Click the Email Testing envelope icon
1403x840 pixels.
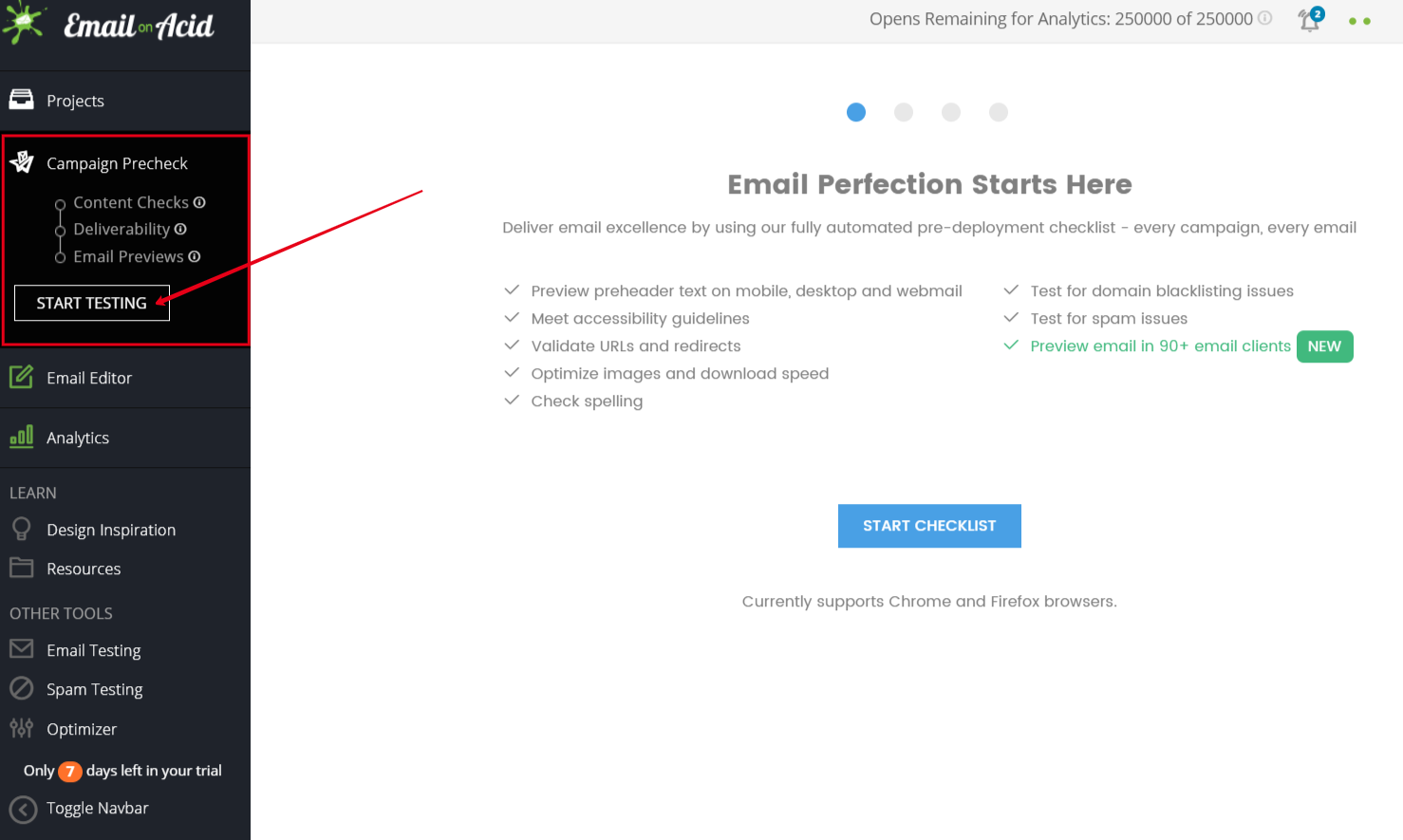point(21,649)
